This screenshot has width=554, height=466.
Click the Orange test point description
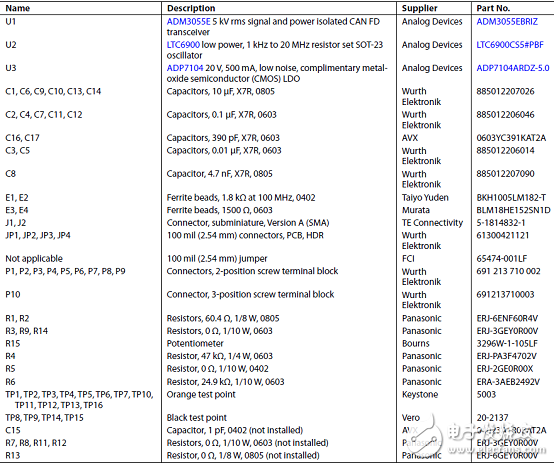[x=201, y=395]
